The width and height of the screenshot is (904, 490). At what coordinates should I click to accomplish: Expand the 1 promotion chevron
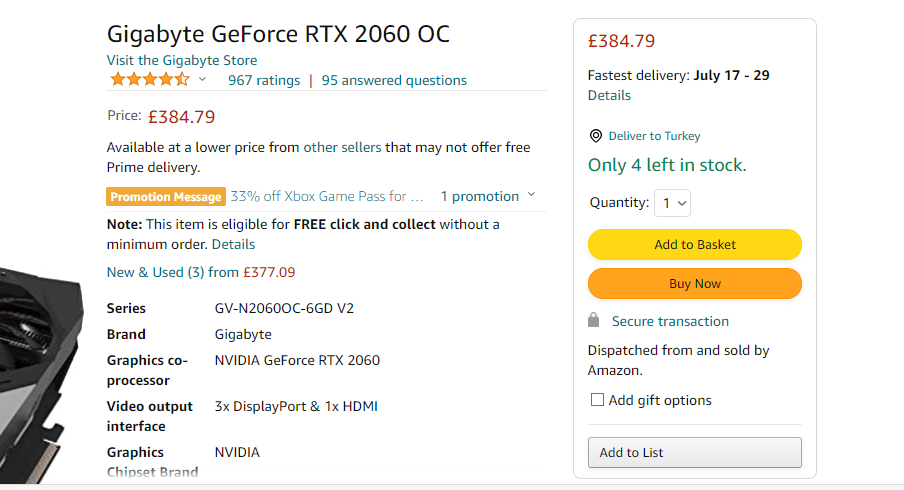(531, 195)
